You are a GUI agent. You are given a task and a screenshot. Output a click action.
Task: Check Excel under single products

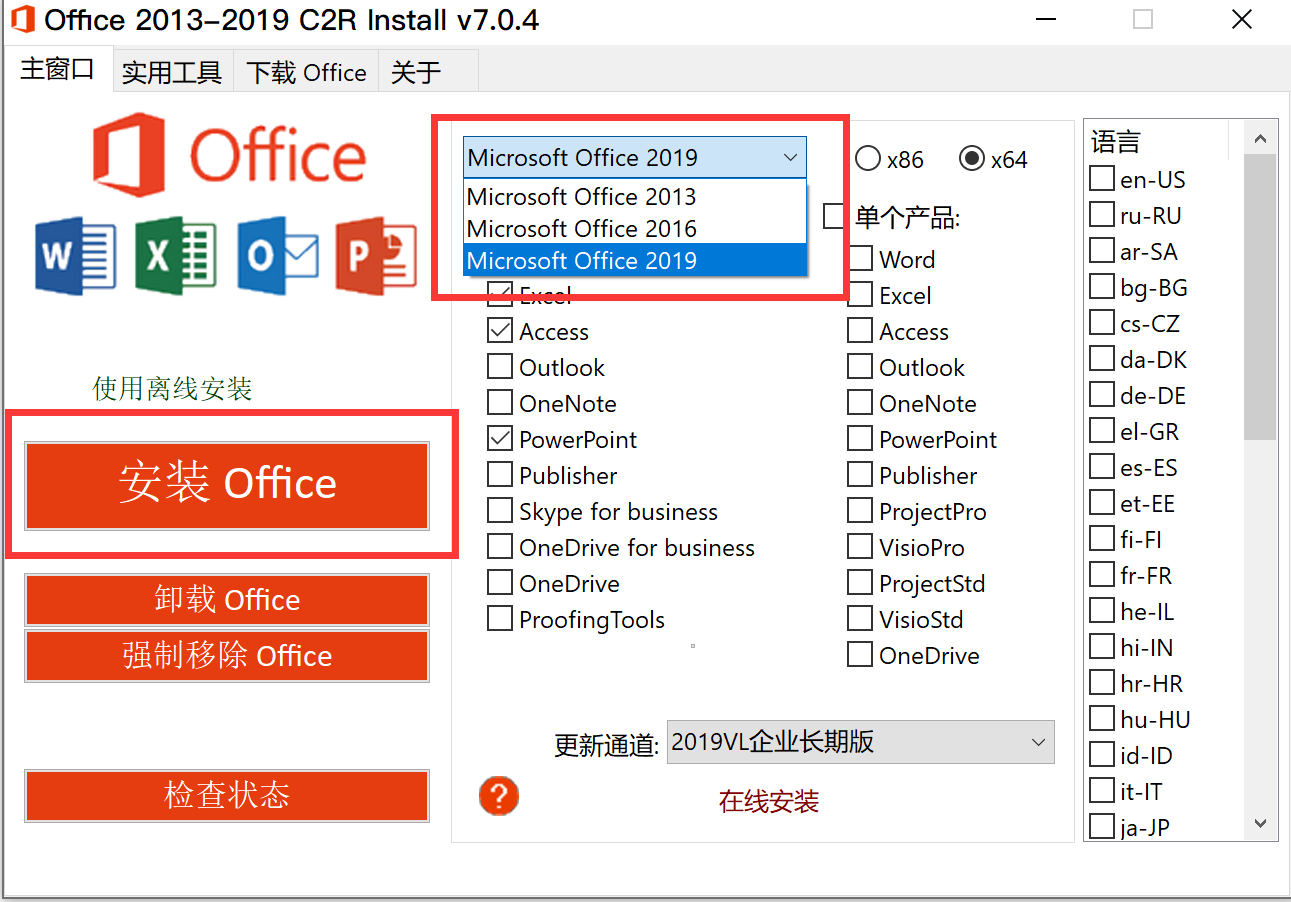click(860, 295)
